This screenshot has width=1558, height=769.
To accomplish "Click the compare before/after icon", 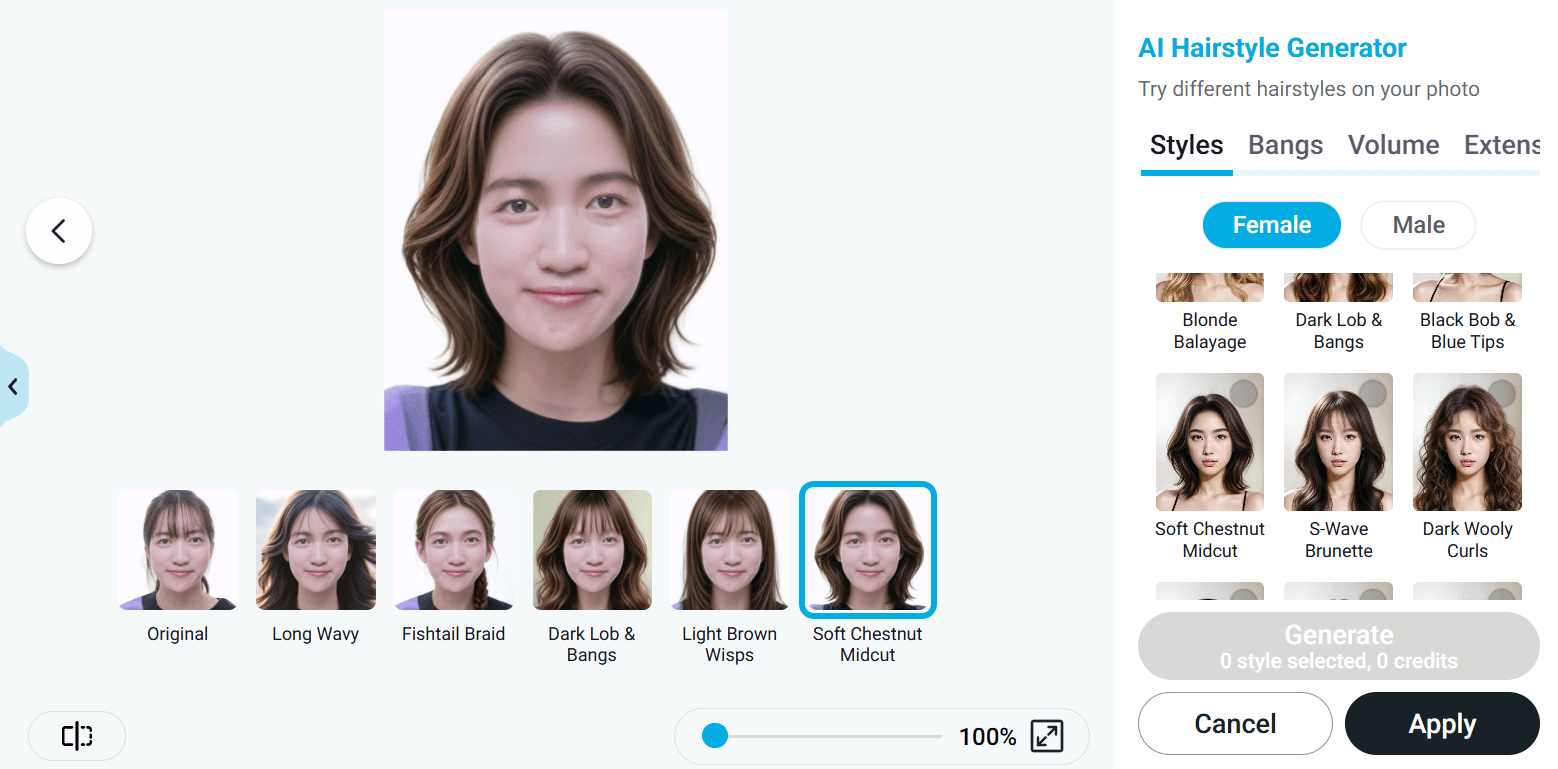I will pyautogui.click(x=77, y=737).
